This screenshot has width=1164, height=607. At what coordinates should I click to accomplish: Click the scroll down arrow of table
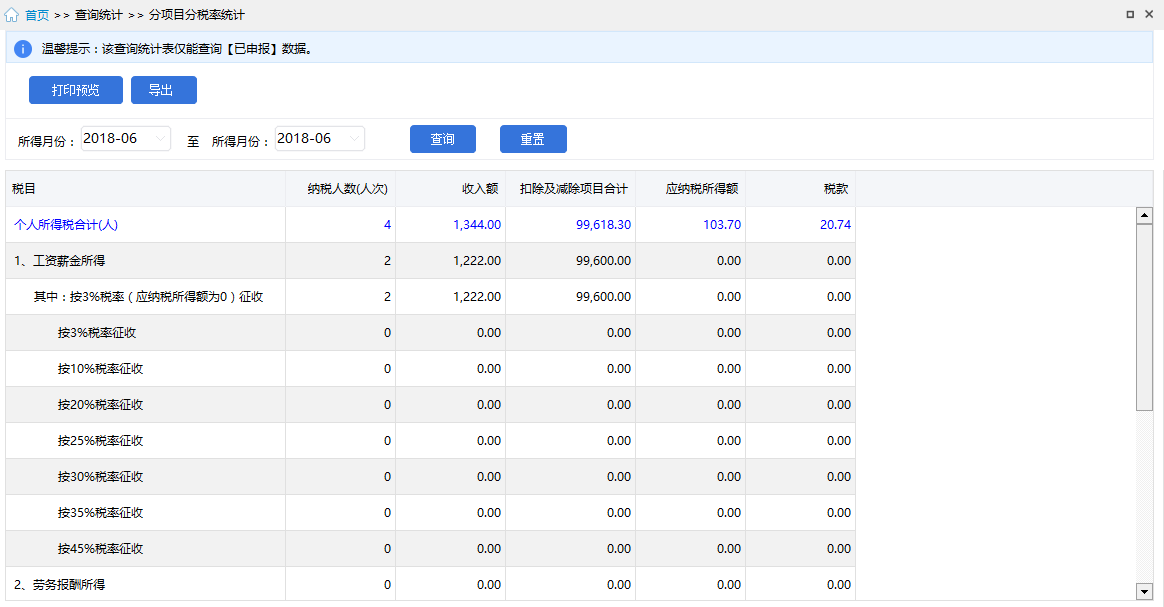click(1144, 591)
